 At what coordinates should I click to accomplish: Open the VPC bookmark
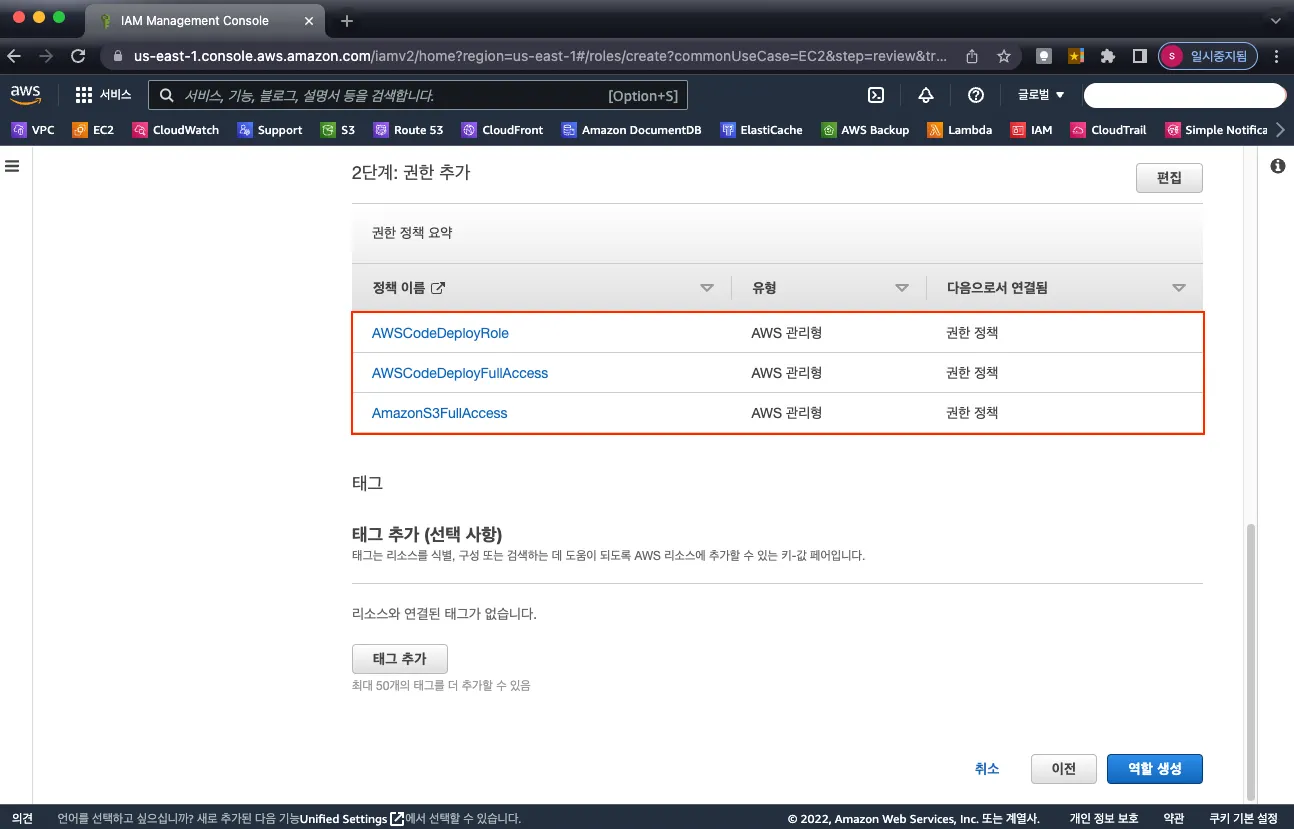[x=32, y=130]
